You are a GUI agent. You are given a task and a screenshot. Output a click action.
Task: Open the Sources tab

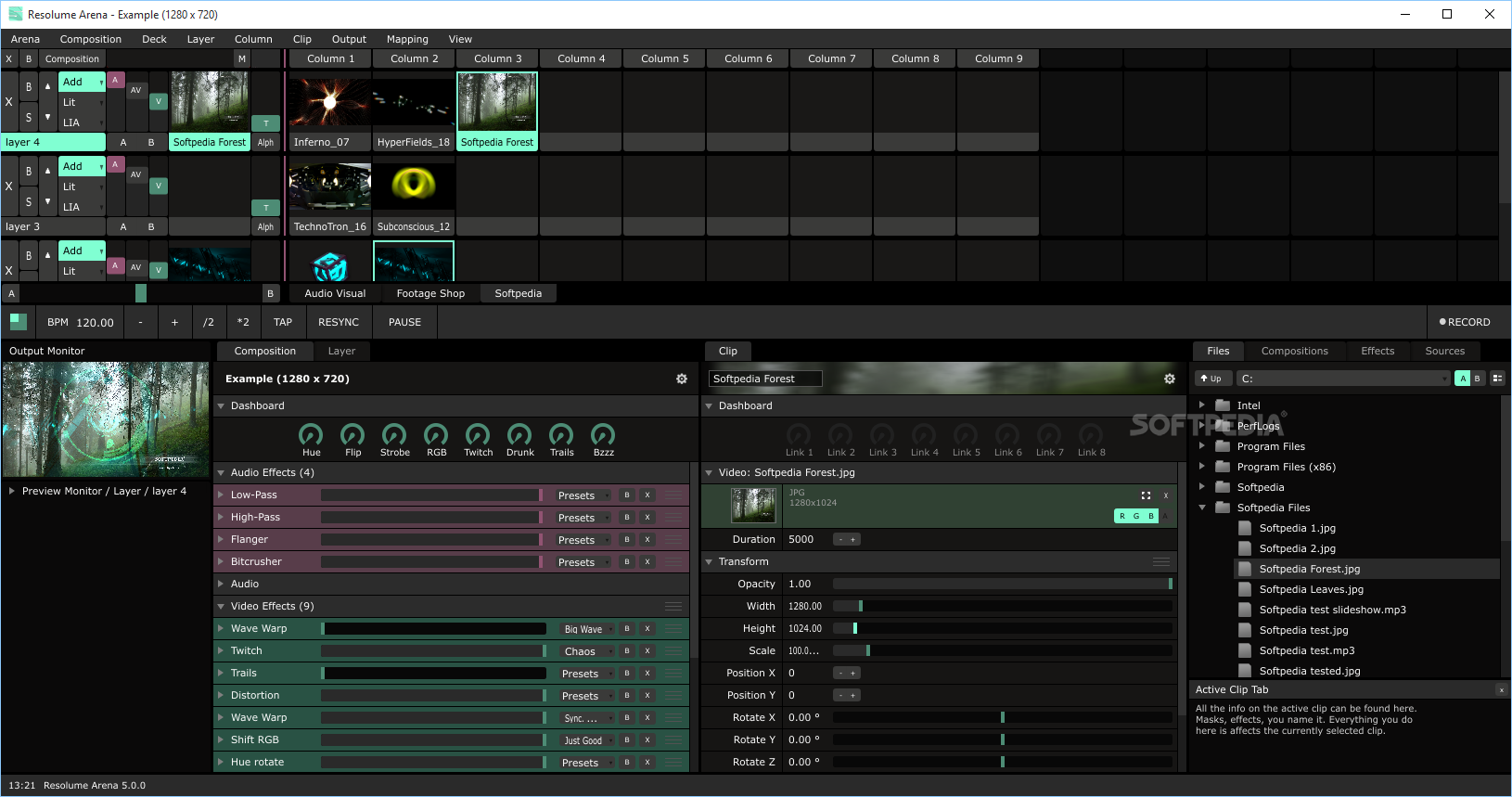pyautogui.click(x=1445, y=351)
